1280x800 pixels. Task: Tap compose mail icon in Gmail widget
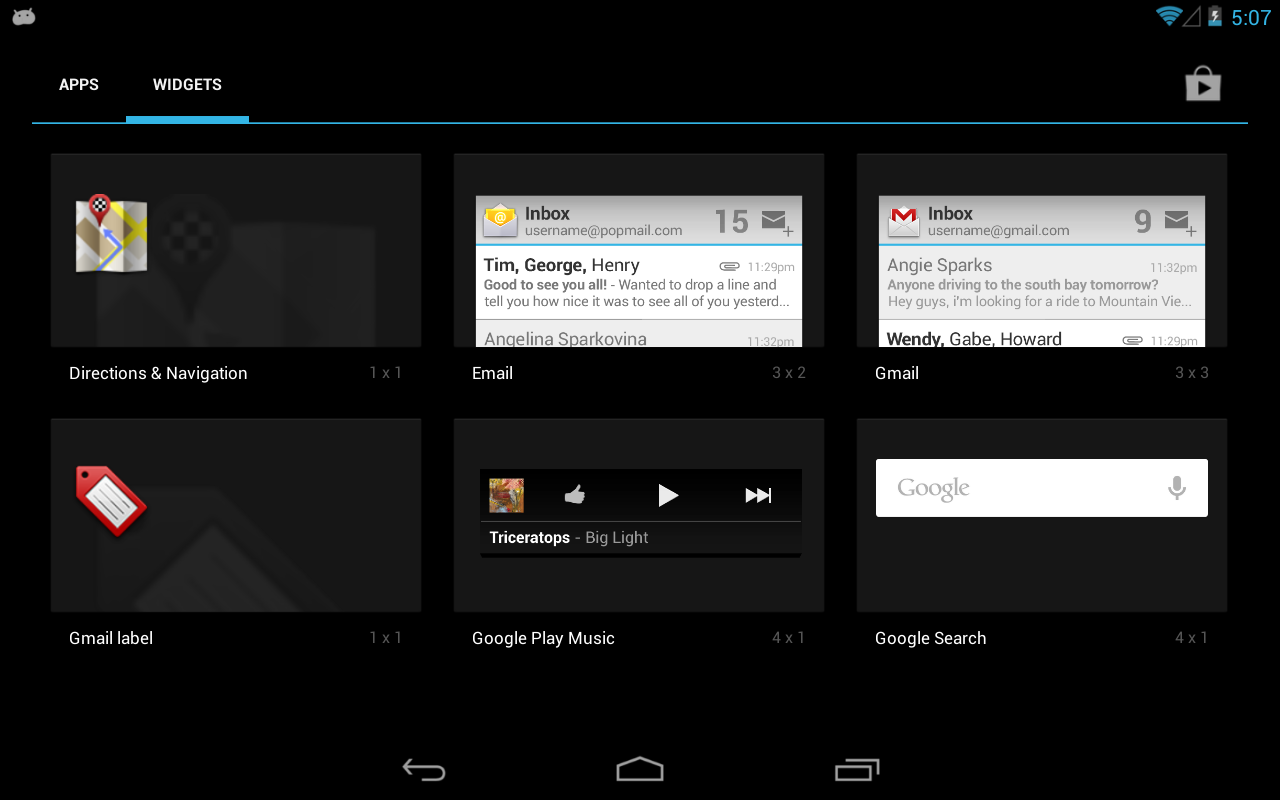coord(1180,222)
